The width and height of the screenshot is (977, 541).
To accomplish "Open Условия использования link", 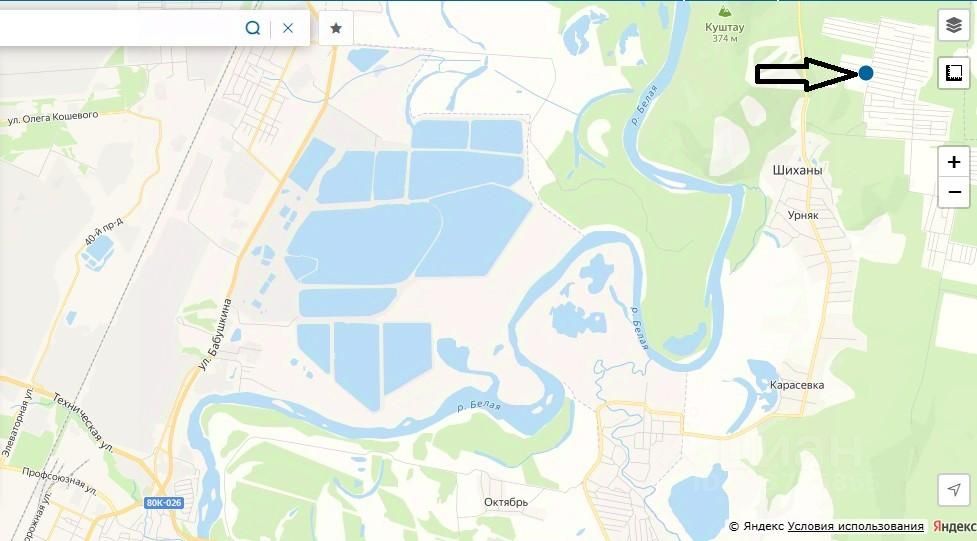I will [x=855, y=527].
